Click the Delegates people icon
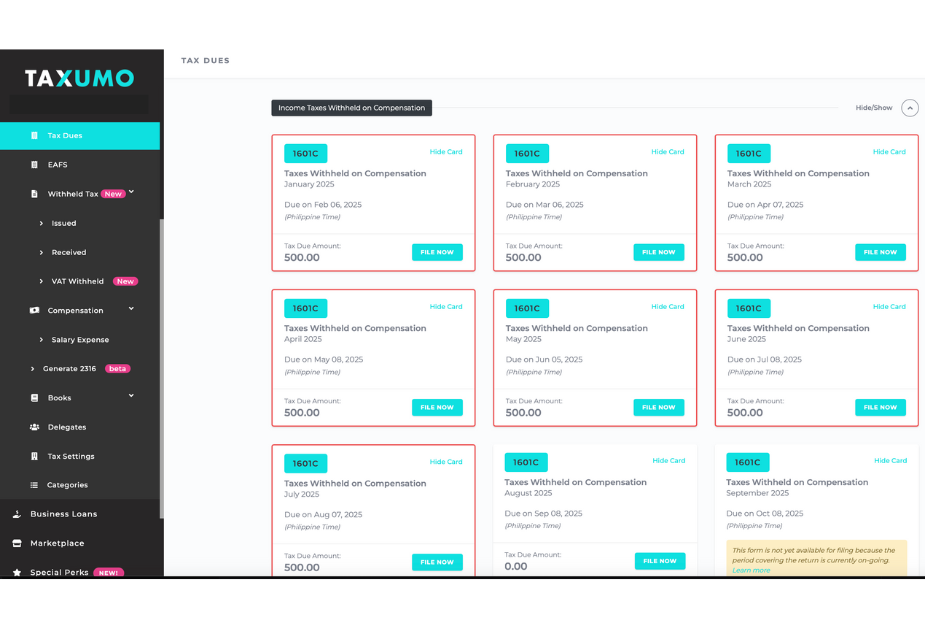The image size is (925, 628). click(x=34, y=427)
